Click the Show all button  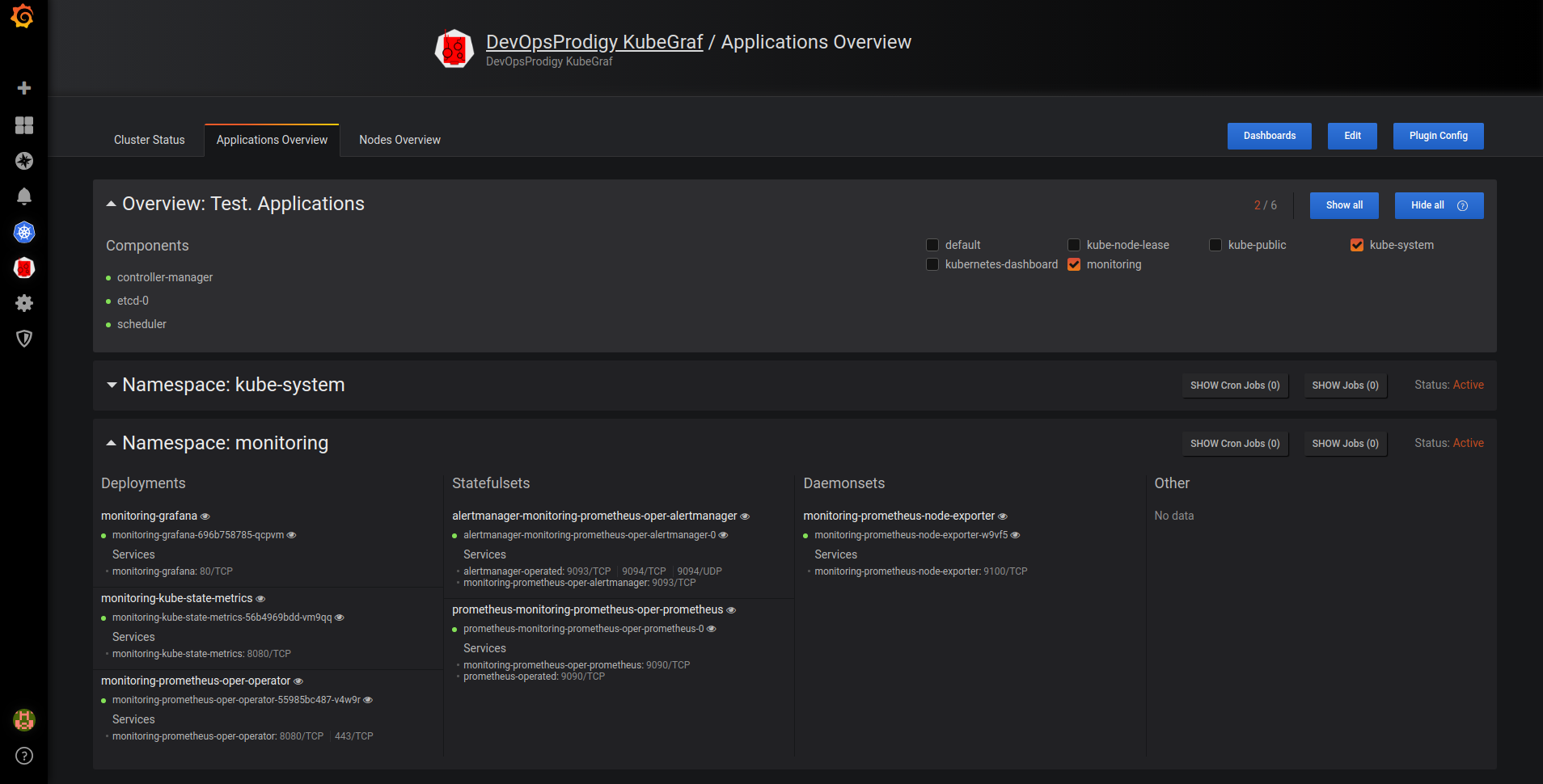pos(1344,205)
